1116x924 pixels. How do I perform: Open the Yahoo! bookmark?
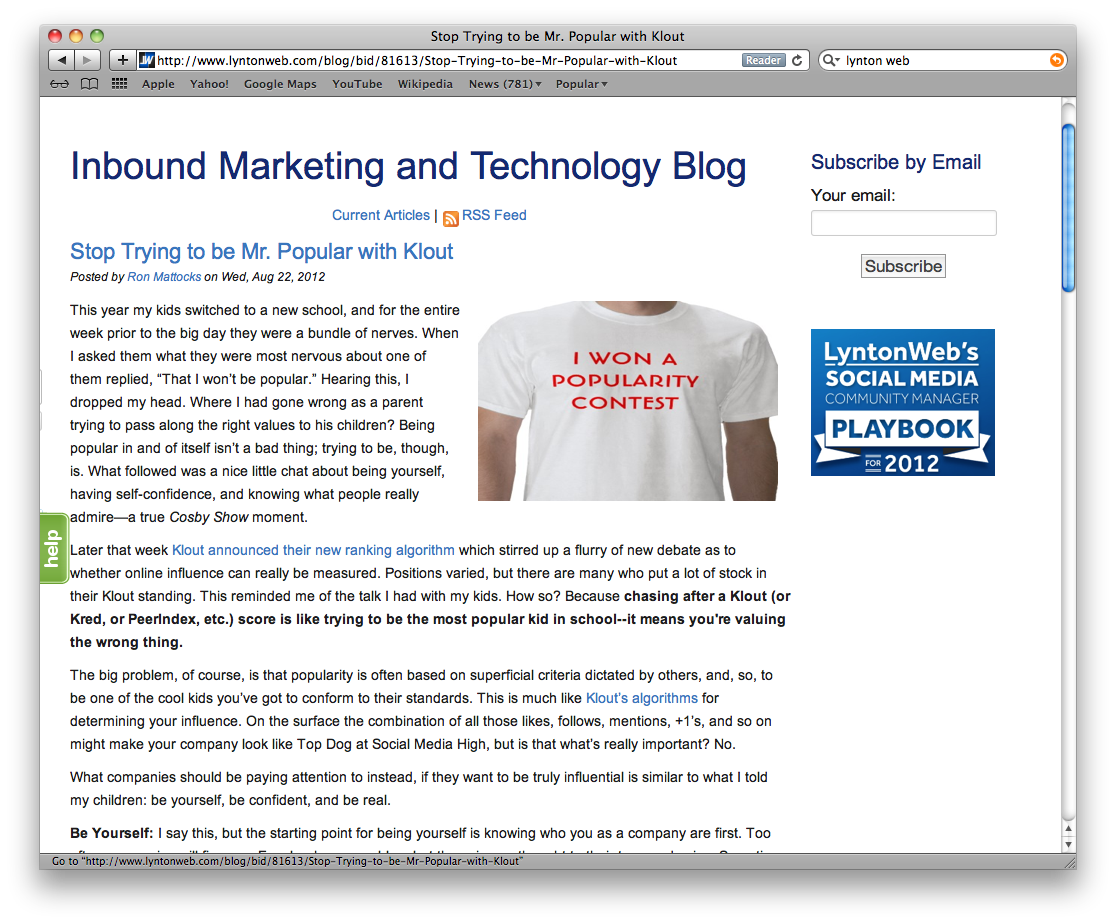(209, 84)
